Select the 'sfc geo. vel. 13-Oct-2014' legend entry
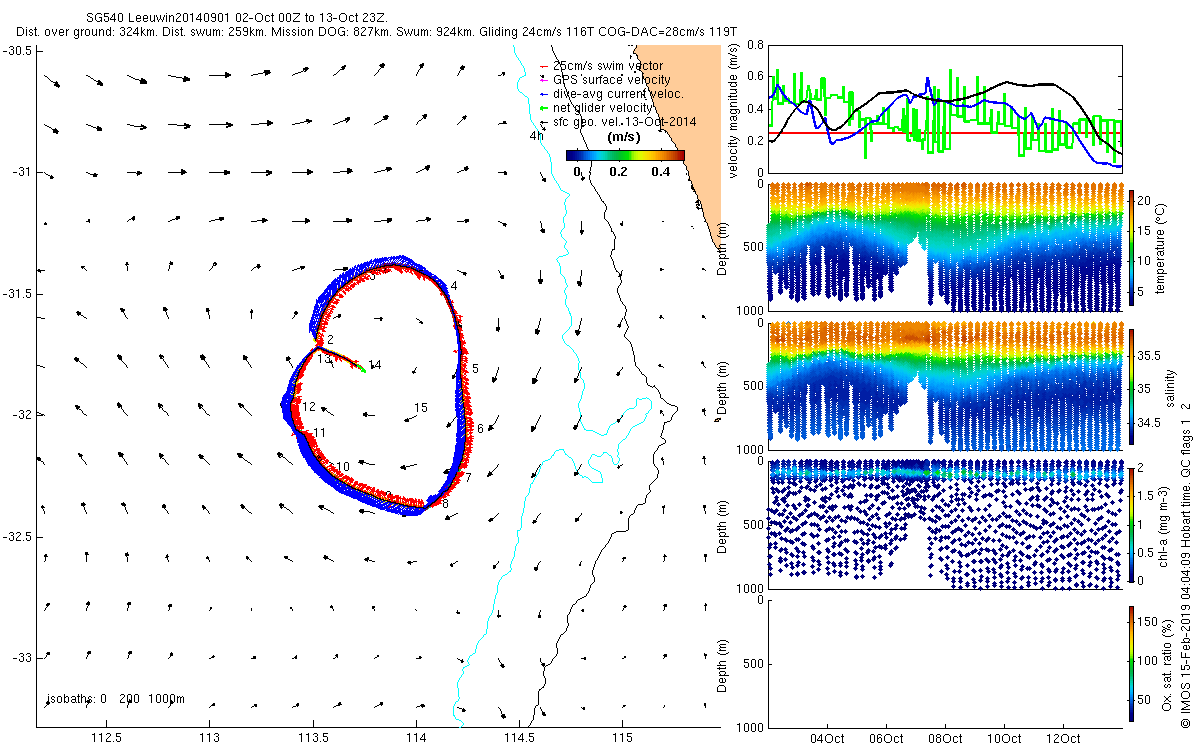Viewport: 1200px width, 750px height. coord(619,122)
